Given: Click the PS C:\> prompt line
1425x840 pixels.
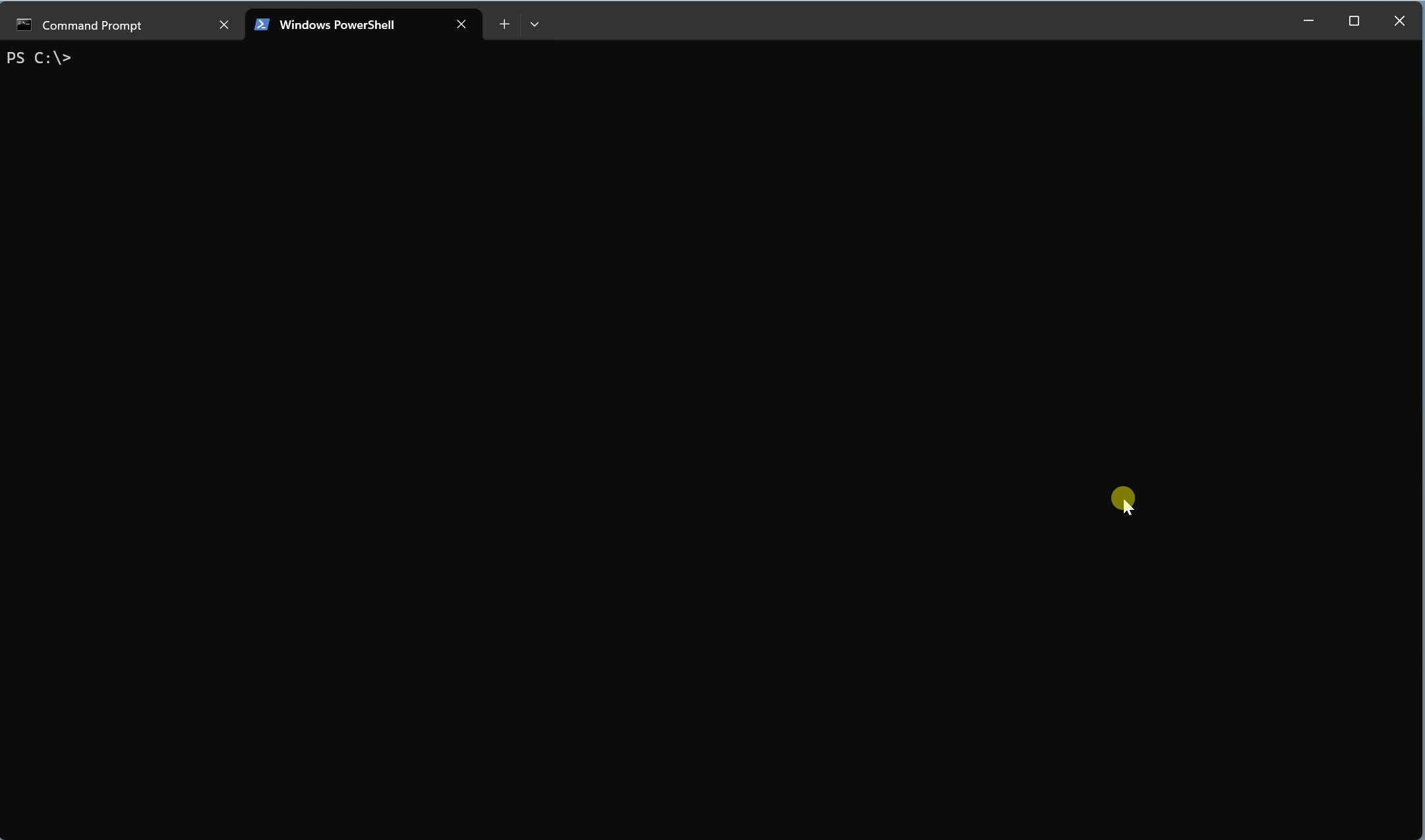Looking at the screenshot, I should point(40,58).
